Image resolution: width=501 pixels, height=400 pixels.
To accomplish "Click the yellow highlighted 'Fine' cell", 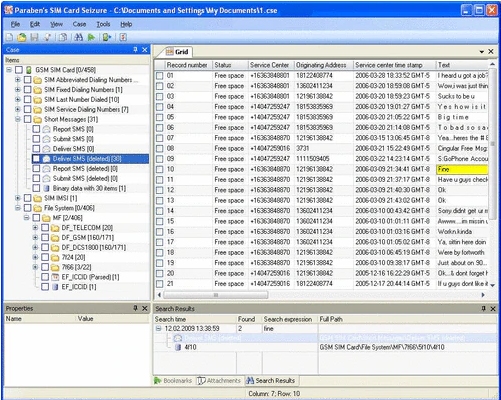I will point(462,169).
